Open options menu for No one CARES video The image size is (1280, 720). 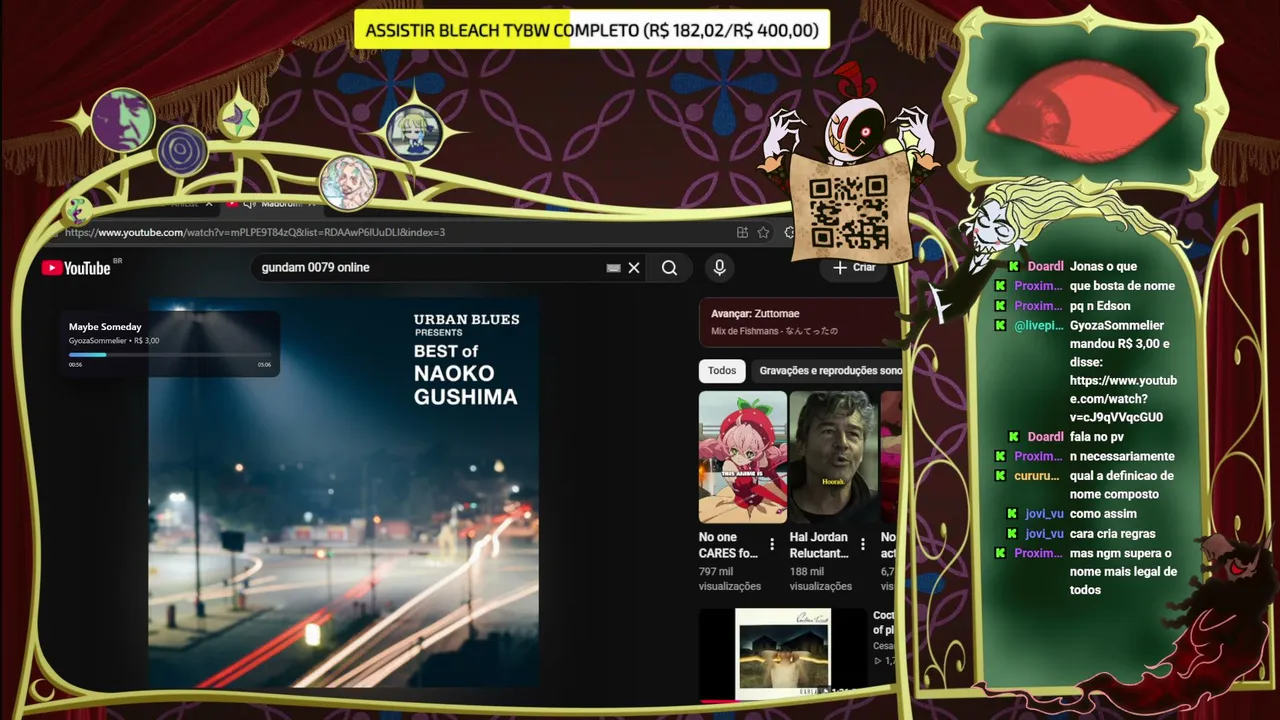[x=772, y=545]
